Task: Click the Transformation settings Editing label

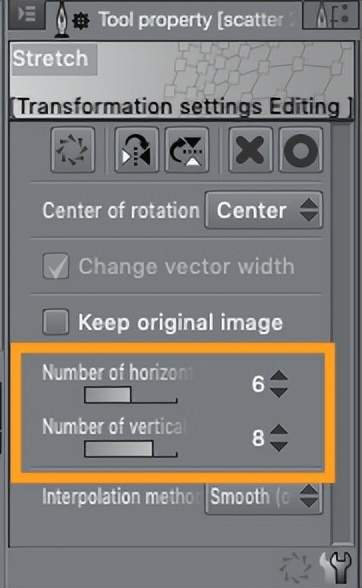Action: click(x=182, y=107)
